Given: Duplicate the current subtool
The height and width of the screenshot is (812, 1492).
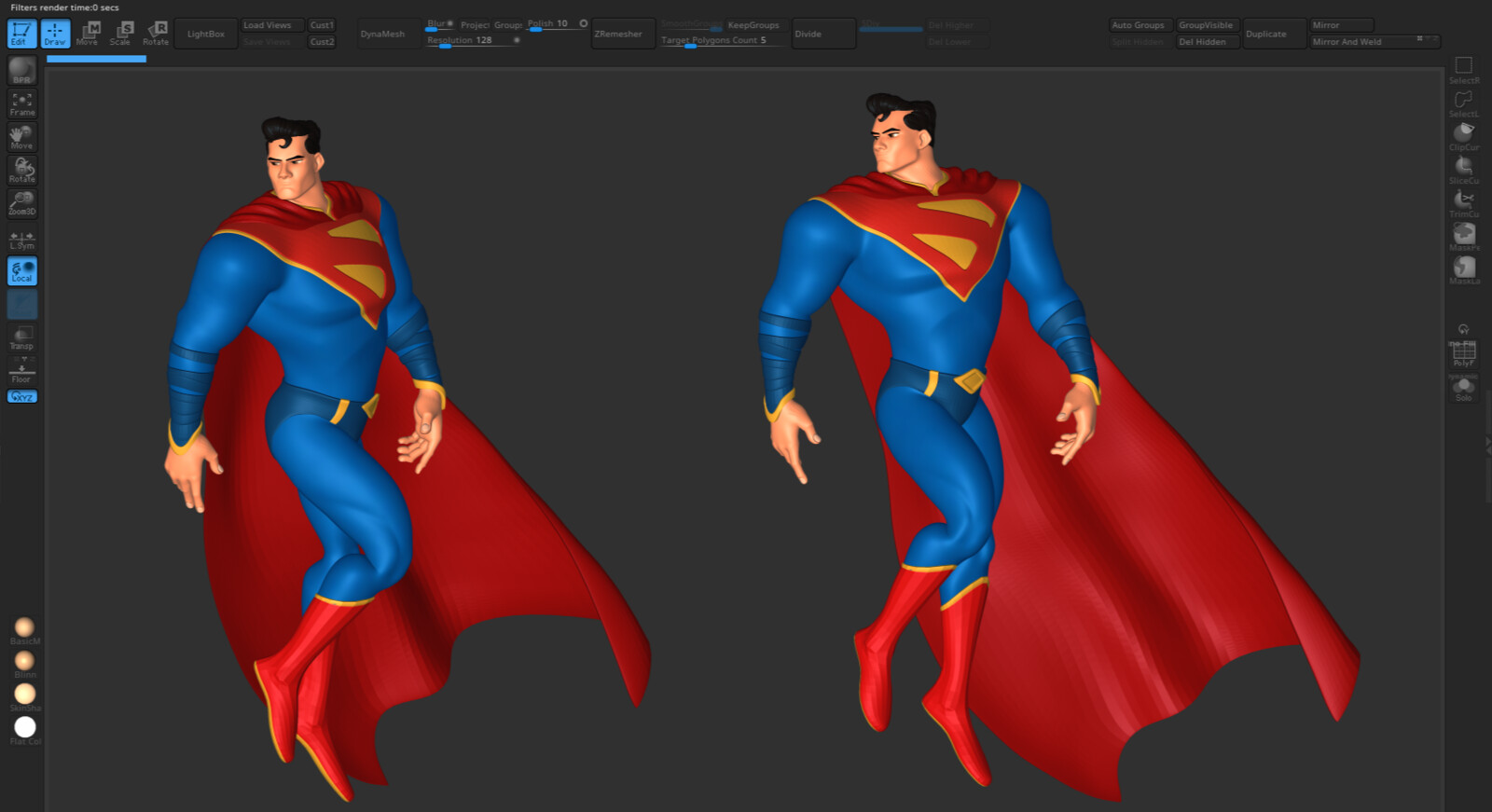Looking at the screenshot, I should click(x=1274, y=34).
